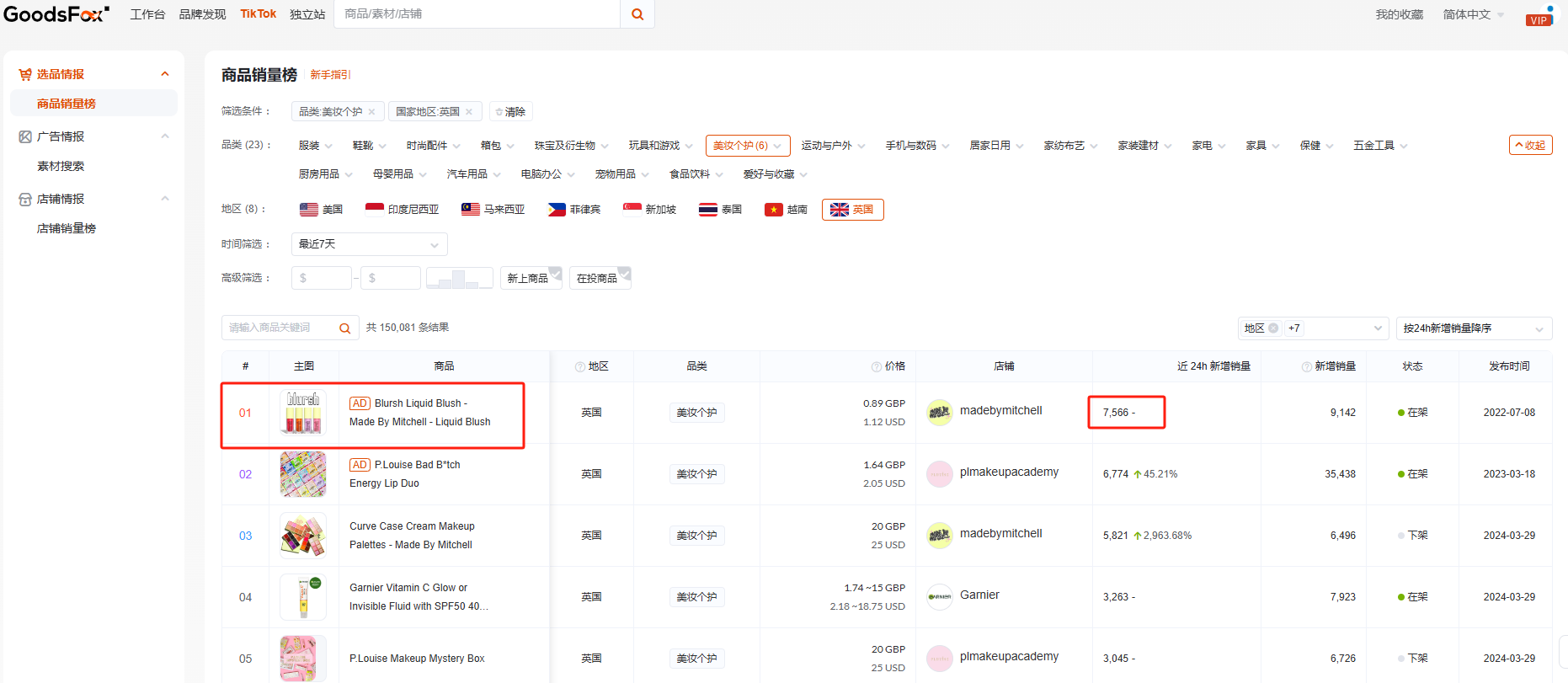Click the 清除 filters button

tap(511, 112)
